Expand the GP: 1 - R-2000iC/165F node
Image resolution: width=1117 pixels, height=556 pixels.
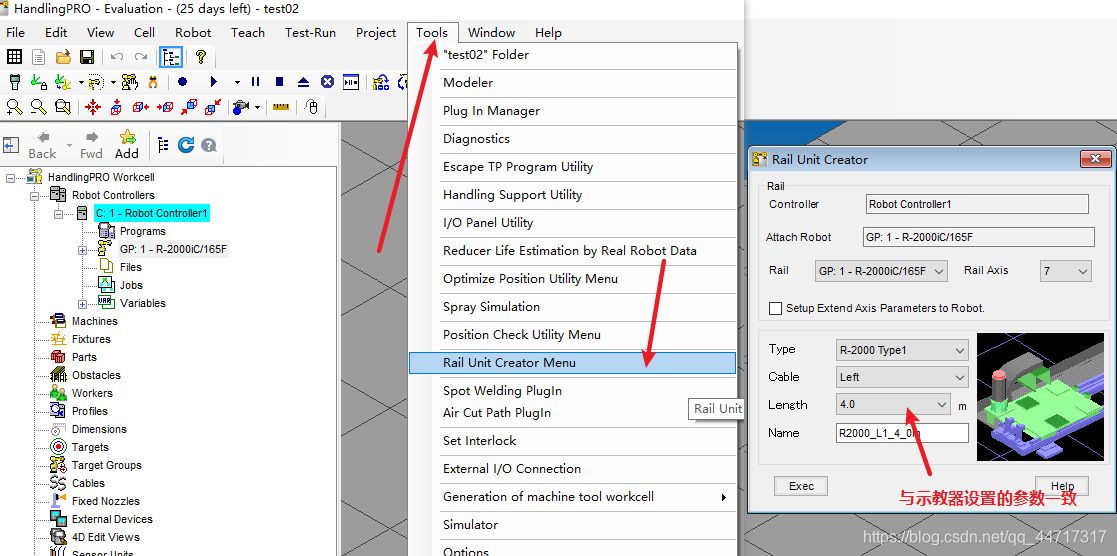click(82, 249)
